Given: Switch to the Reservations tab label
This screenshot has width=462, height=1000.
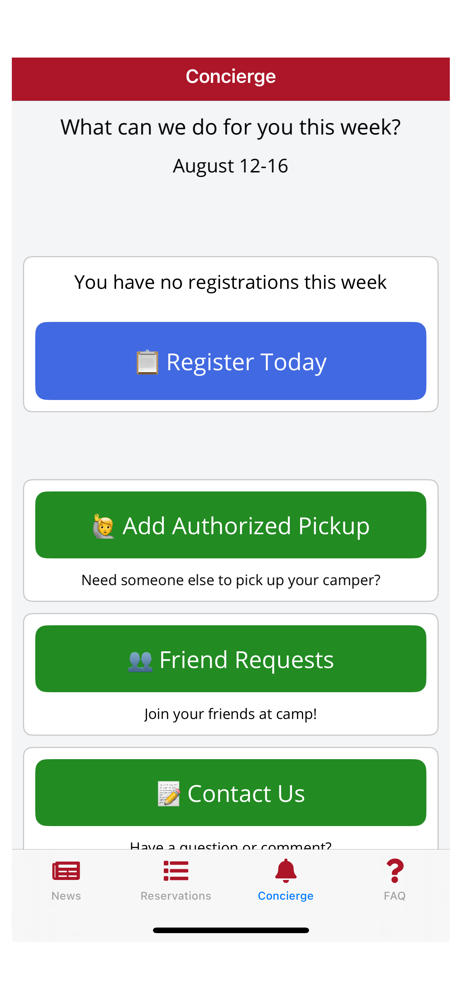Looking at the screenshot, I should 175,895.
